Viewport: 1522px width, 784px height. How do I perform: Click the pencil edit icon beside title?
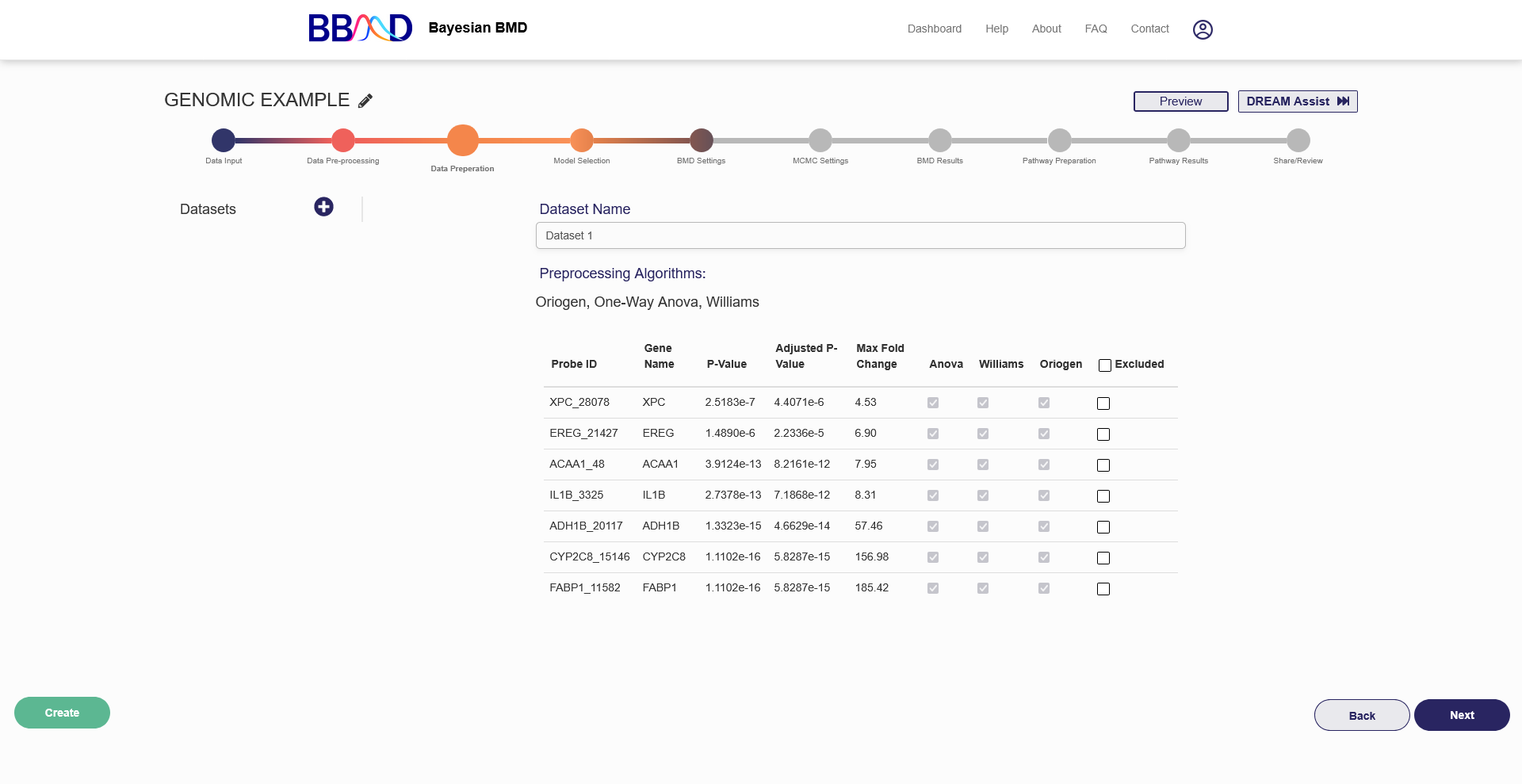pos(365,101)
